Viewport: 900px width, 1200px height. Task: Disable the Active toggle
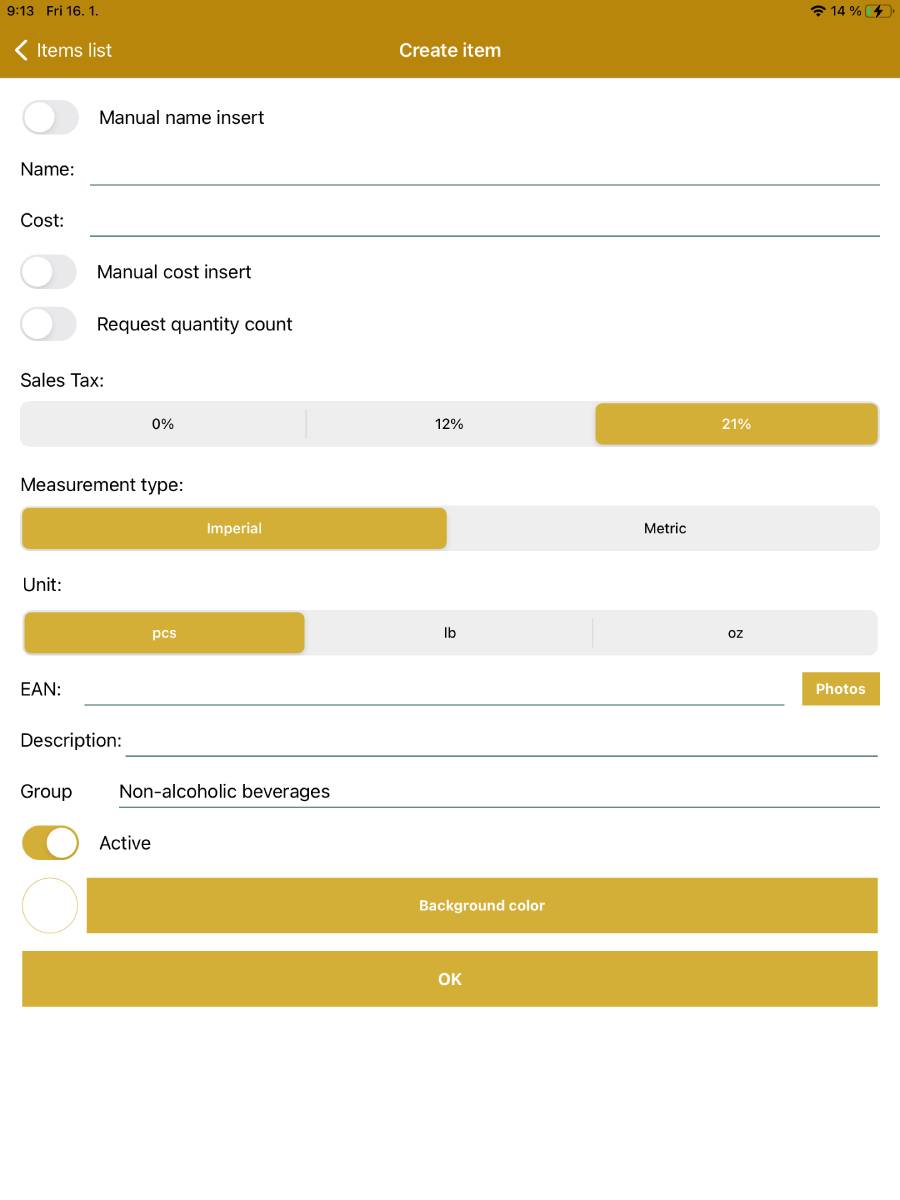(x=50, y=842)
